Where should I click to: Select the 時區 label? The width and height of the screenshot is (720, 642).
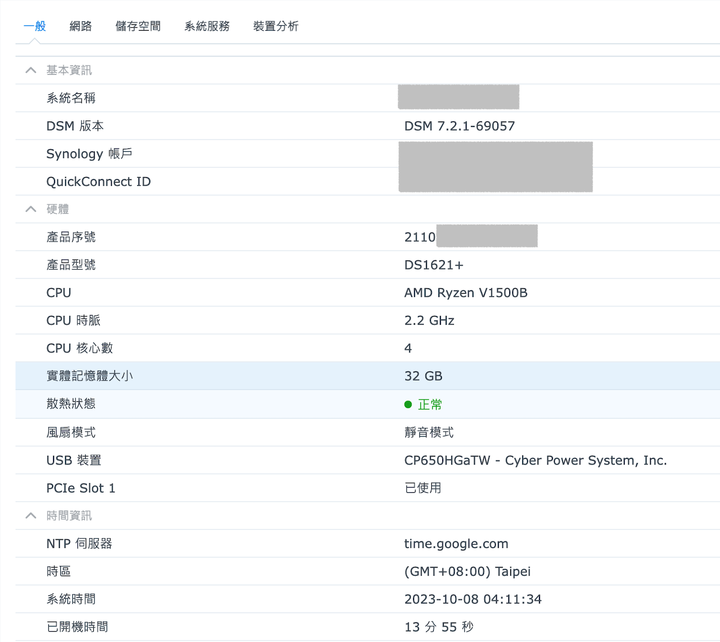pyautogui.click(x=58, y=572)
